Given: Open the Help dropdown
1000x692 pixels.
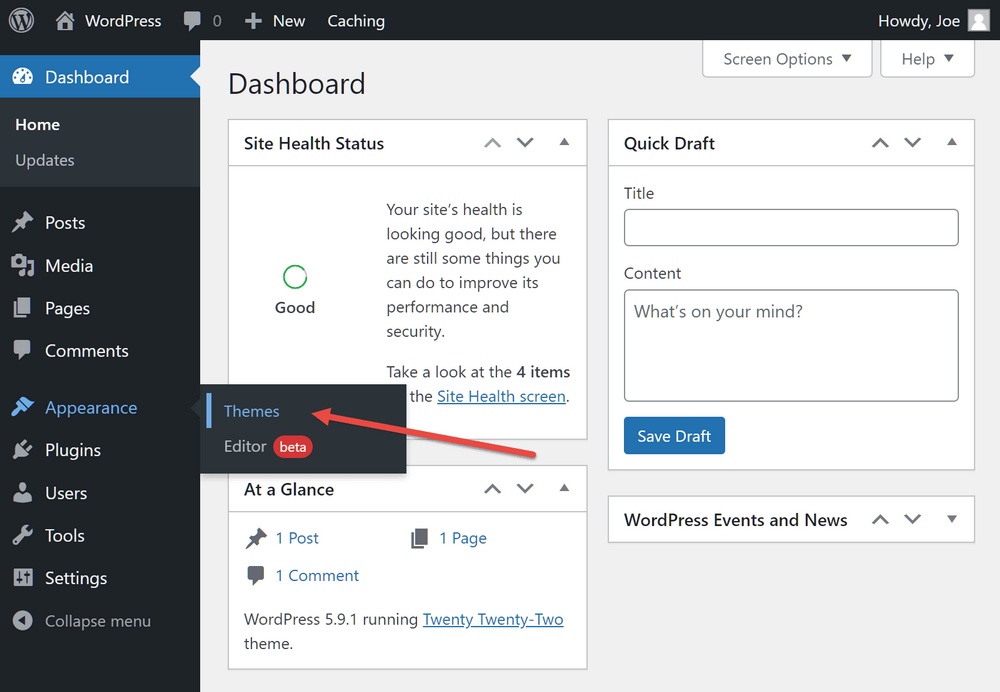Looking at the screenshot, I should click(x=926, y=59).
